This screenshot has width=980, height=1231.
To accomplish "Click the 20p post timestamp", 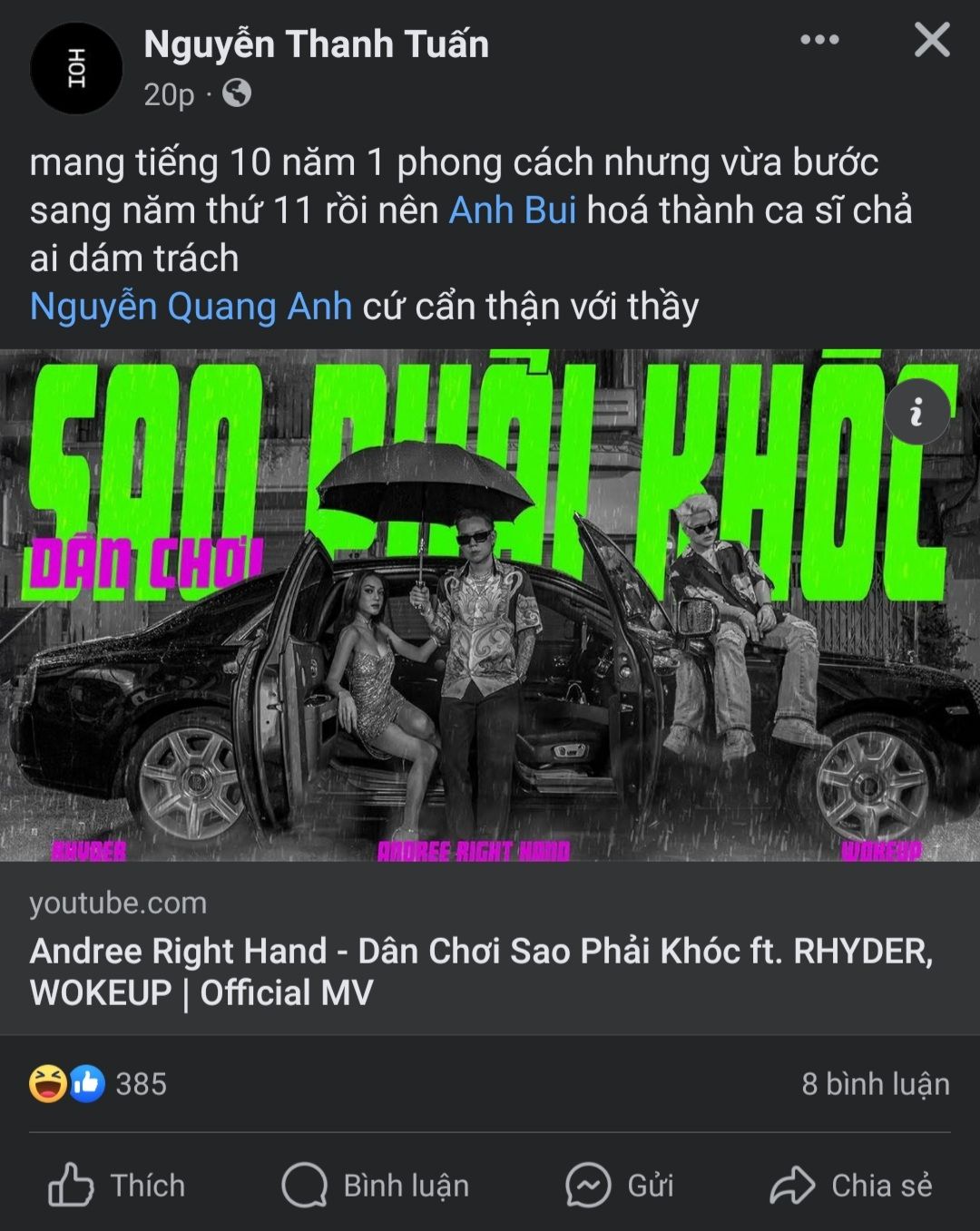I will pyautogui.click(x=169, y=93).
